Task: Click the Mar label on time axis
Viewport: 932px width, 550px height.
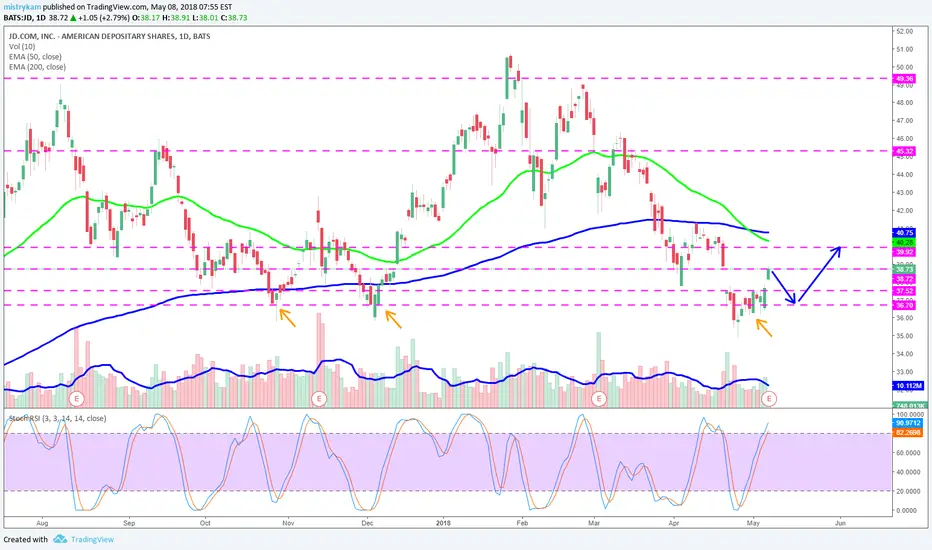Action: (x=594, y=523)
